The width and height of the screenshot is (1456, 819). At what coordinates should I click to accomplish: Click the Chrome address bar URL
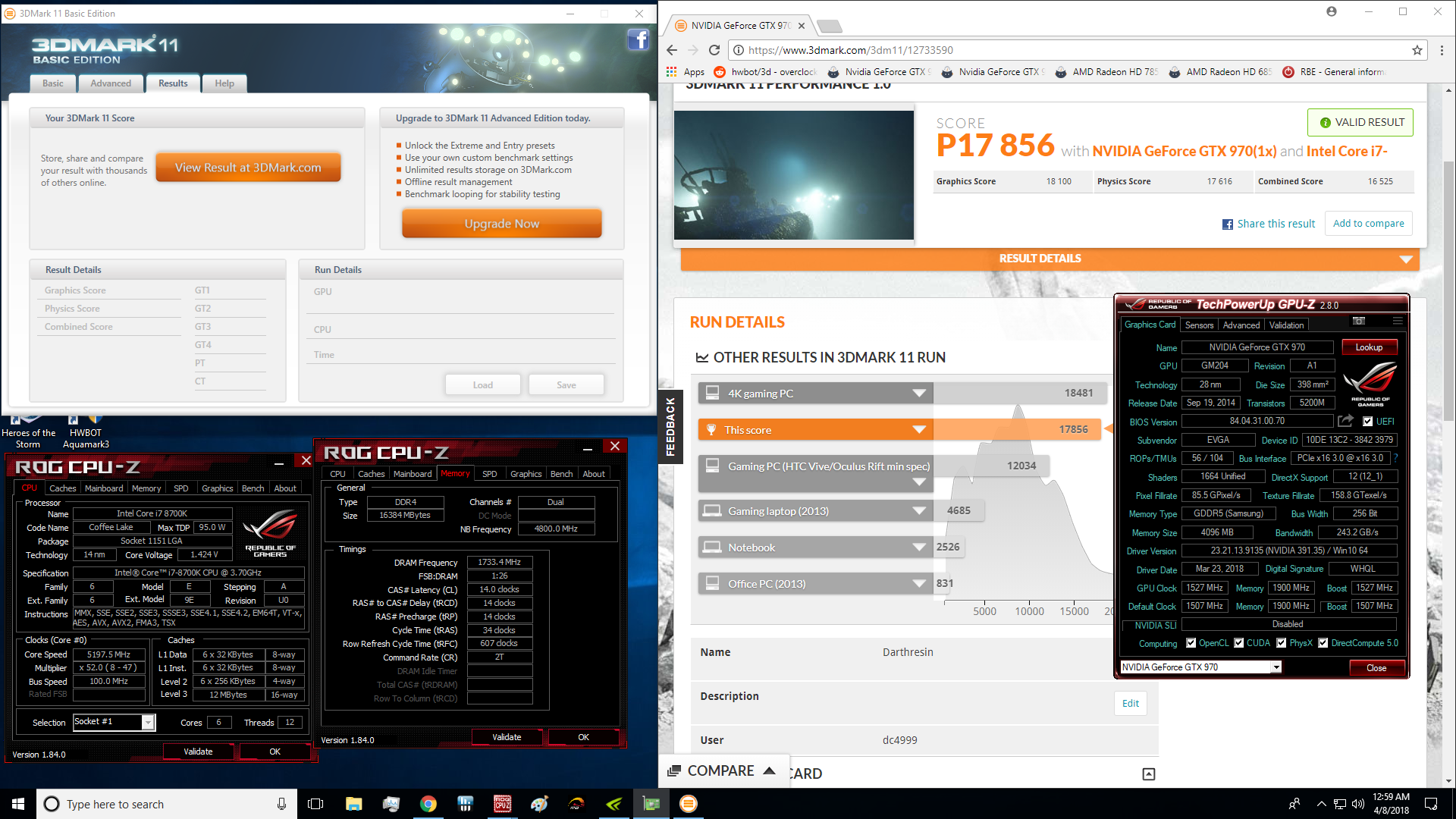pos(851,50)
